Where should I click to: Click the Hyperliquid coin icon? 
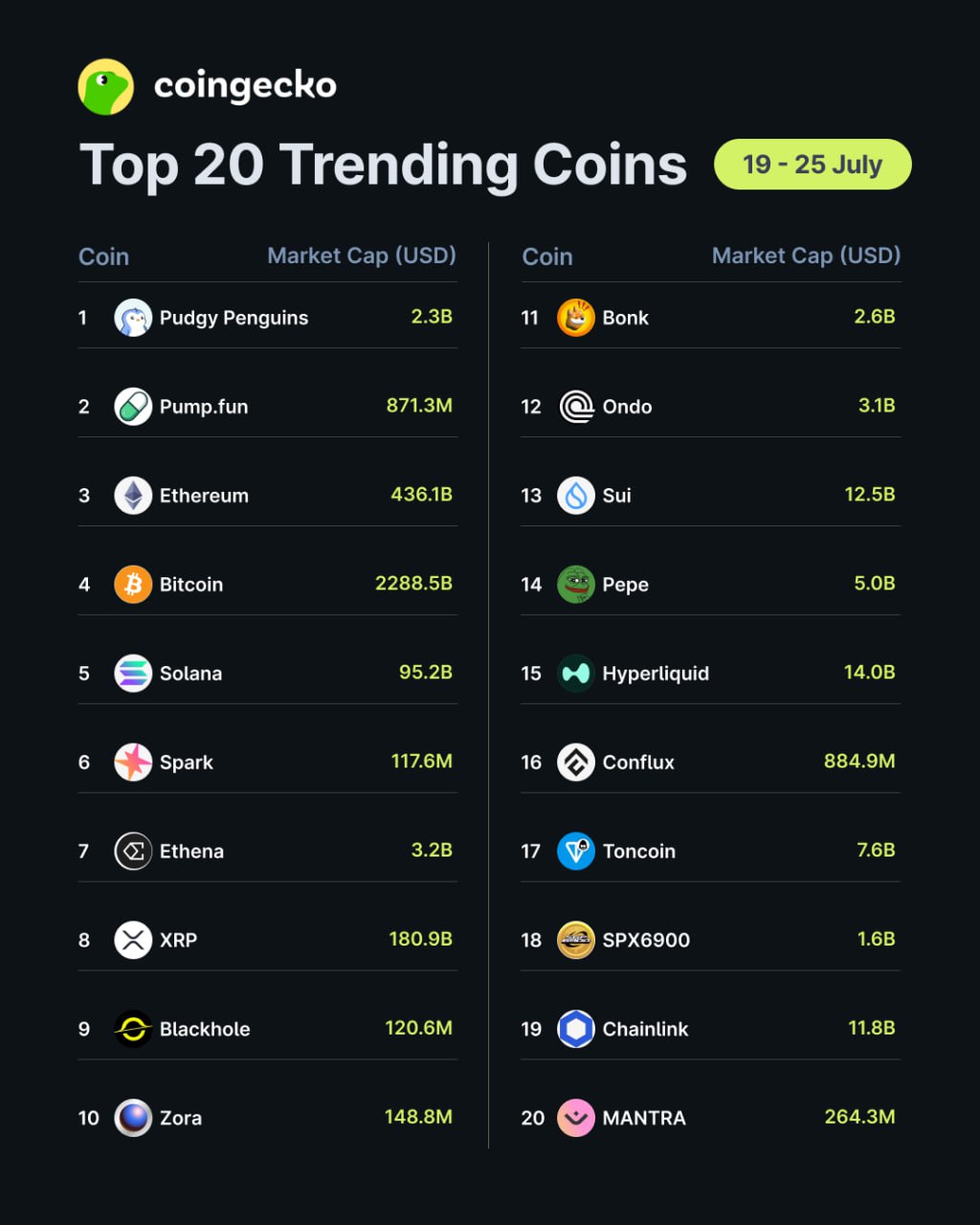click(576, 674)
